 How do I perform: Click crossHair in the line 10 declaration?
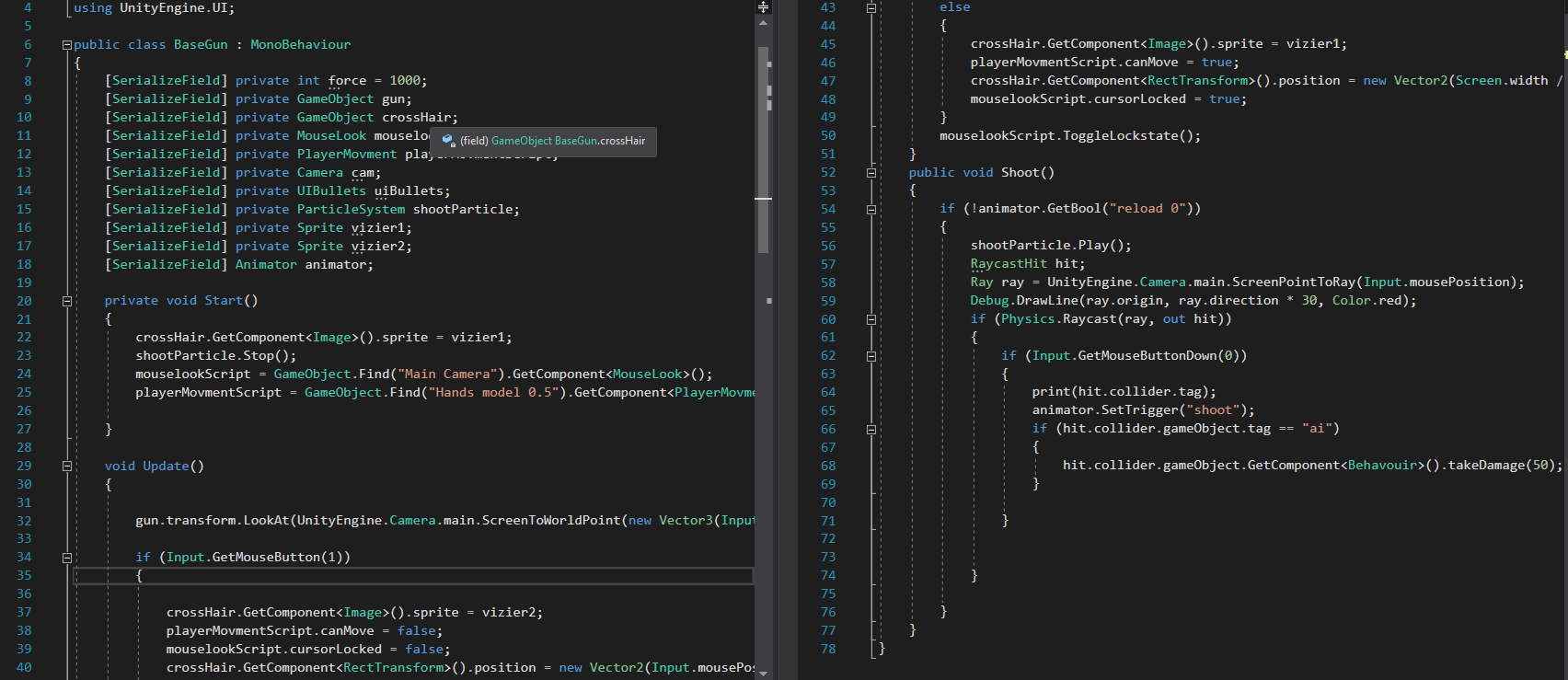[417, 118]
